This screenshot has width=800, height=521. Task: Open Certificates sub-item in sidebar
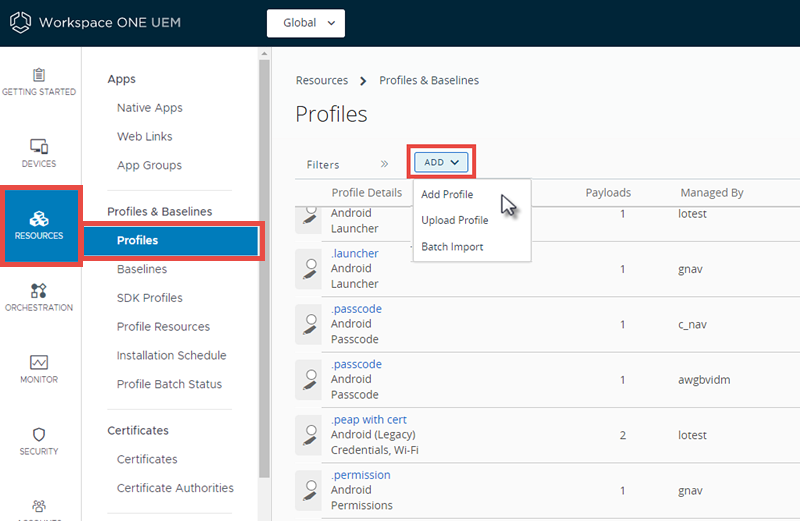(147, 459)
